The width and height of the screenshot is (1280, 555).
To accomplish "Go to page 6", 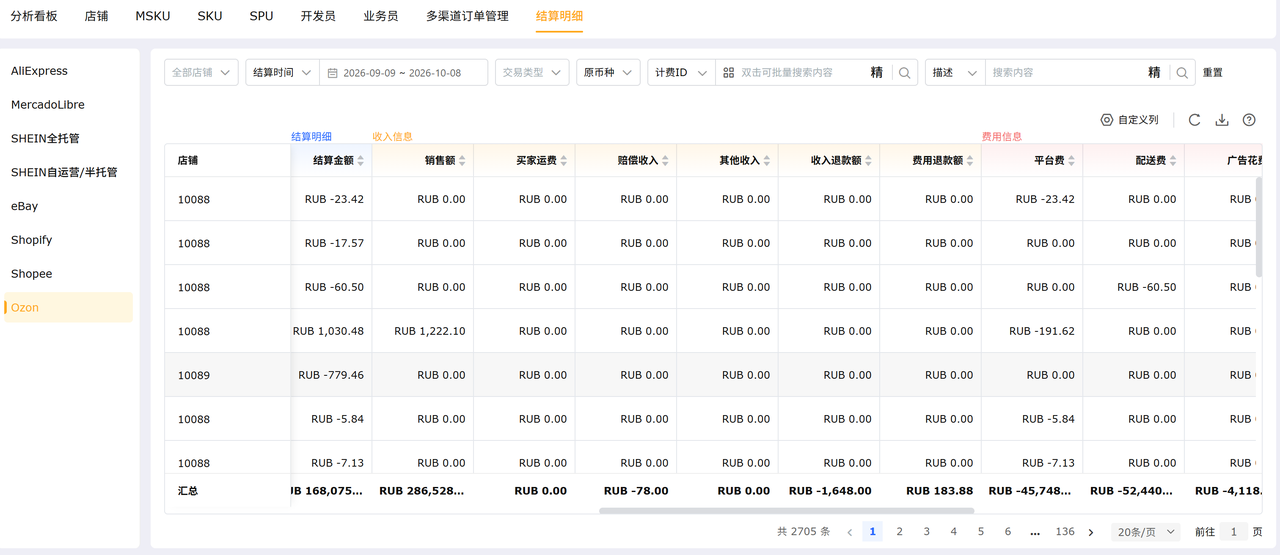I will pyautogui.click(x=1008, y=532).
